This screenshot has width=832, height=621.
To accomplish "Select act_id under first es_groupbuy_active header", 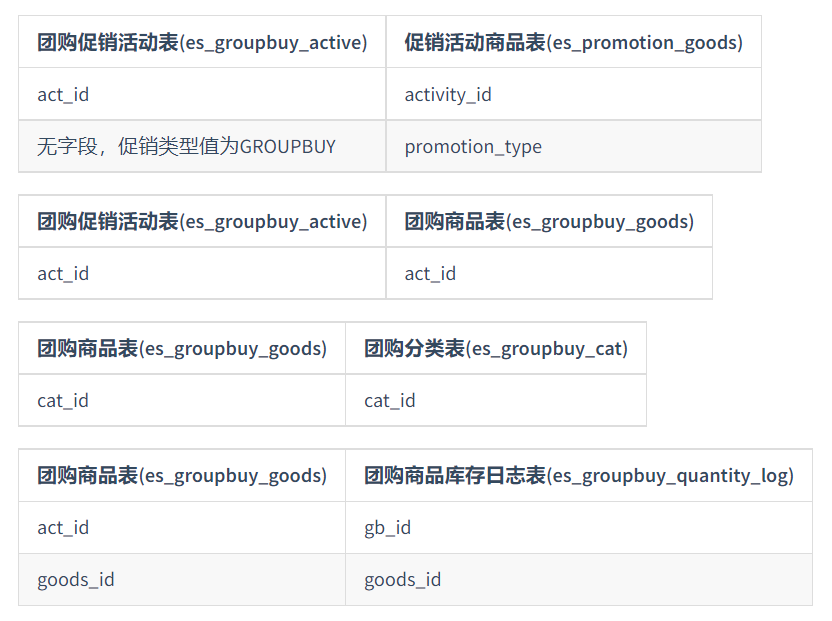I will (x=202, y=94).
